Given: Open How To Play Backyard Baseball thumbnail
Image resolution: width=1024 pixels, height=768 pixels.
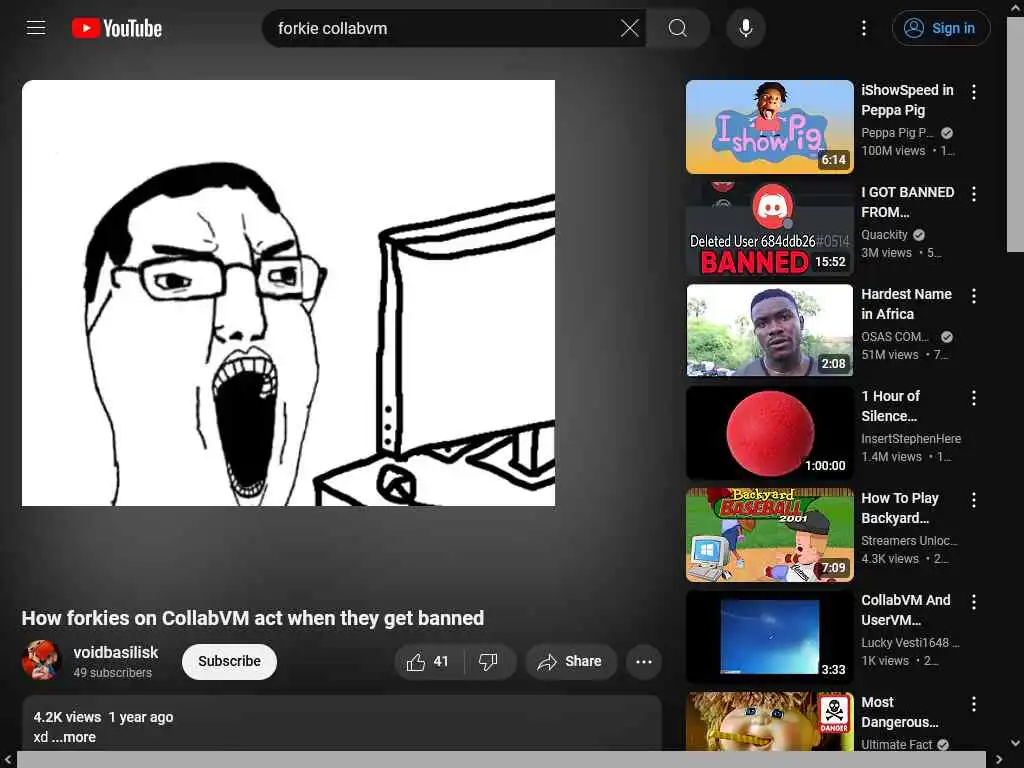Looking at the screenshot, I should click(769, 535).
